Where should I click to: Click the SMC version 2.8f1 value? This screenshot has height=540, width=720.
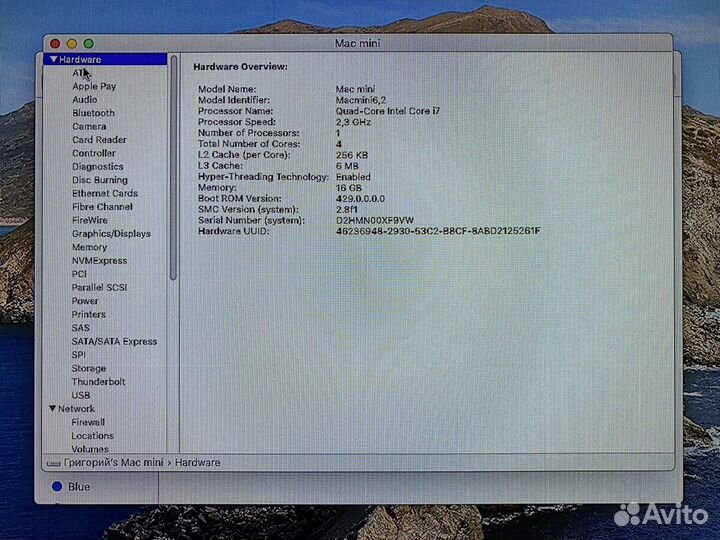[x=347, y=209]
